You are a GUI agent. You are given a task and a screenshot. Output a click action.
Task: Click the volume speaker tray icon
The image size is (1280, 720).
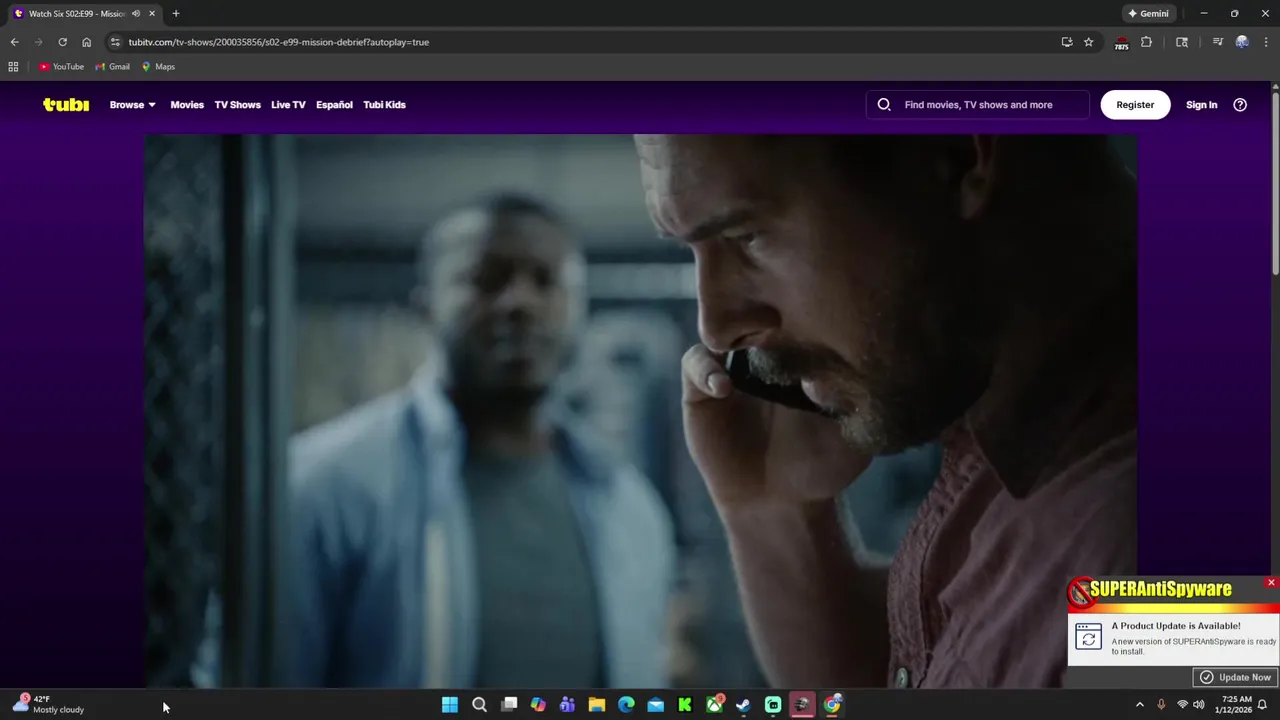(x=1199, y=705)
